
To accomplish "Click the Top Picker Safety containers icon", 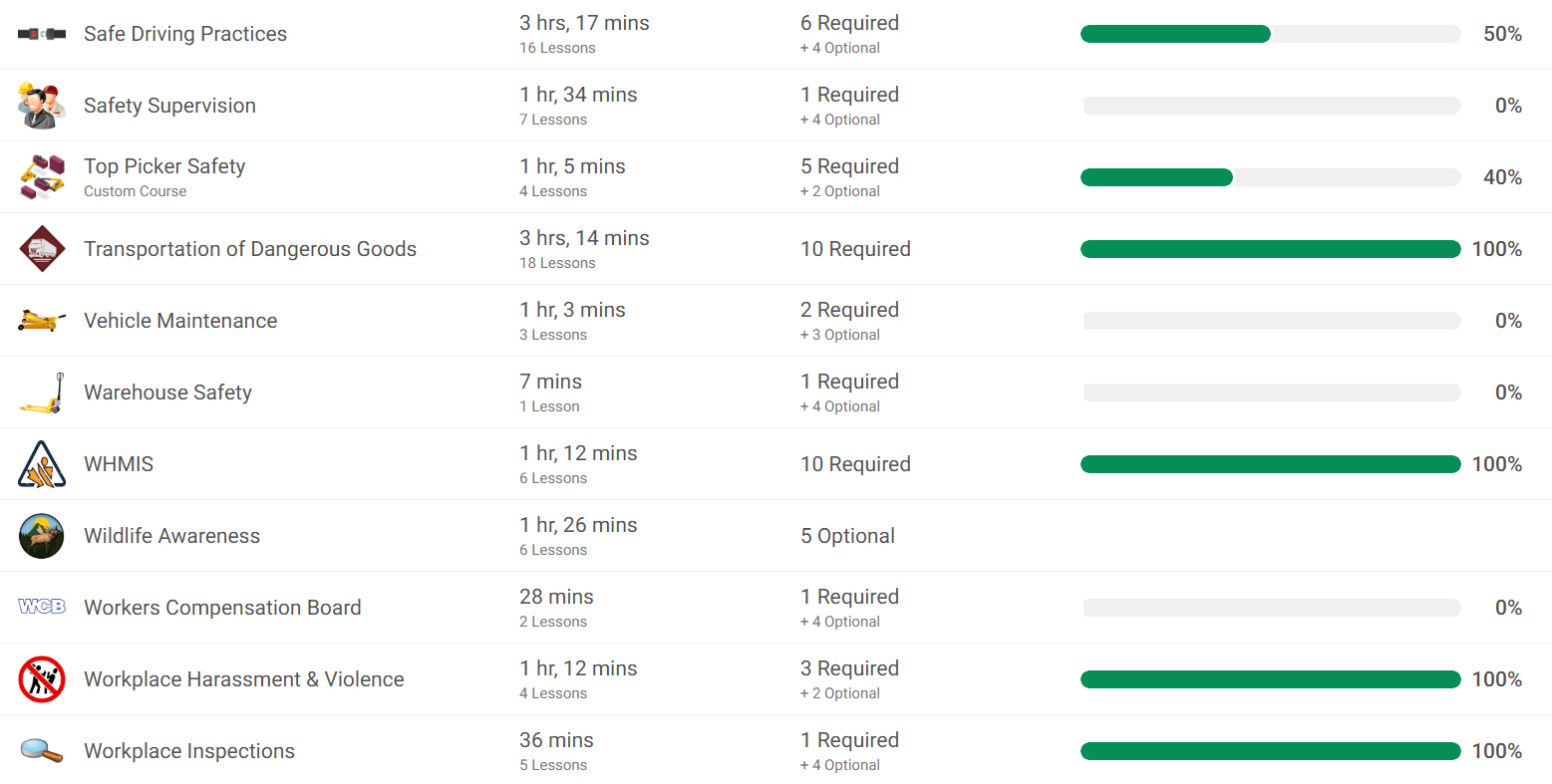I will click(x=42, y=177).
